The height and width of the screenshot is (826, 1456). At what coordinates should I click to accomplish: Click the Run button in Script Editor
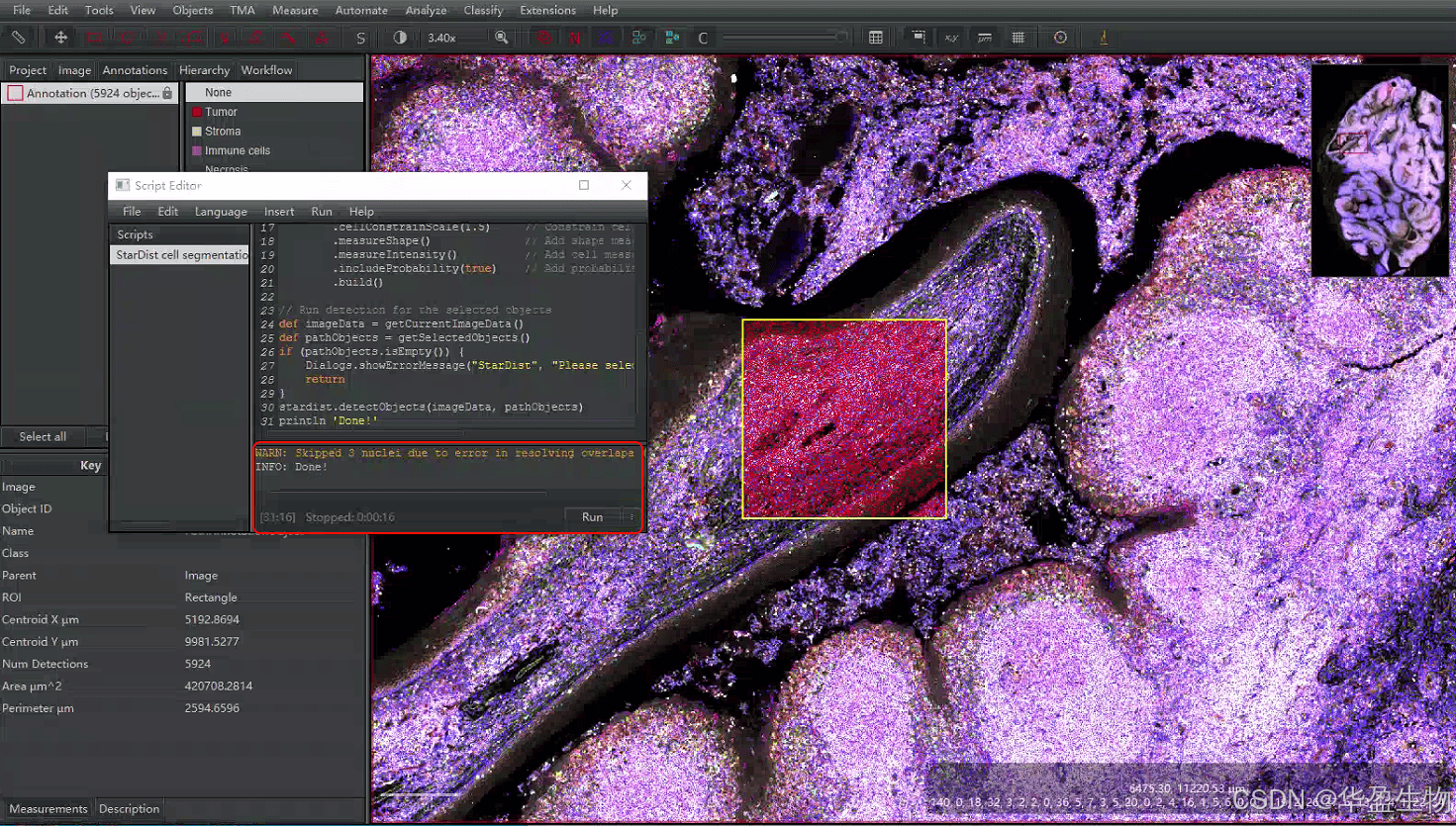pyautogui.click(x=592, y=516)
